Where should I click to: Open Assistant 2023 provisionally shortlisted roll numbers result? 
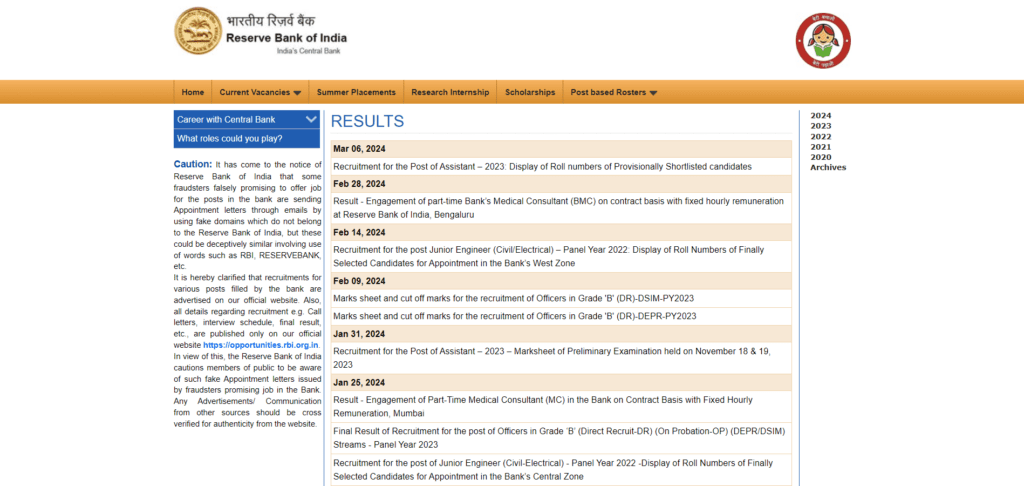coord(542,167)
